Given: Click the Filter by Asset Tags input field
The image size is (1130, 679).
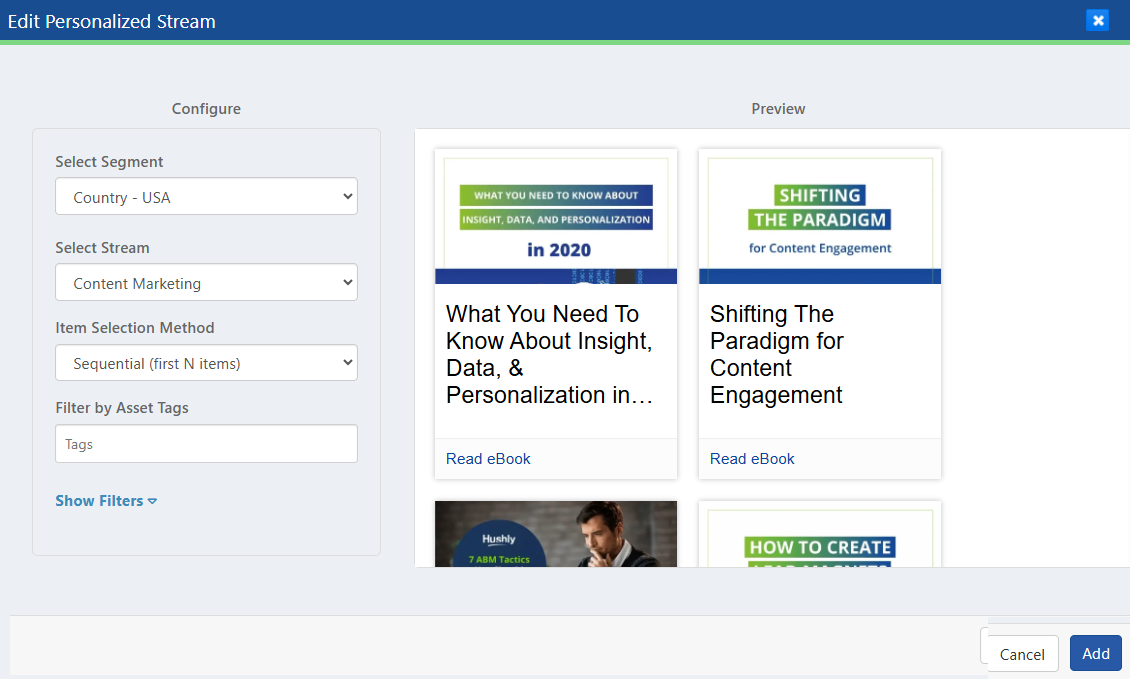Looking at the screenshot, I should (x=206, y=443).
